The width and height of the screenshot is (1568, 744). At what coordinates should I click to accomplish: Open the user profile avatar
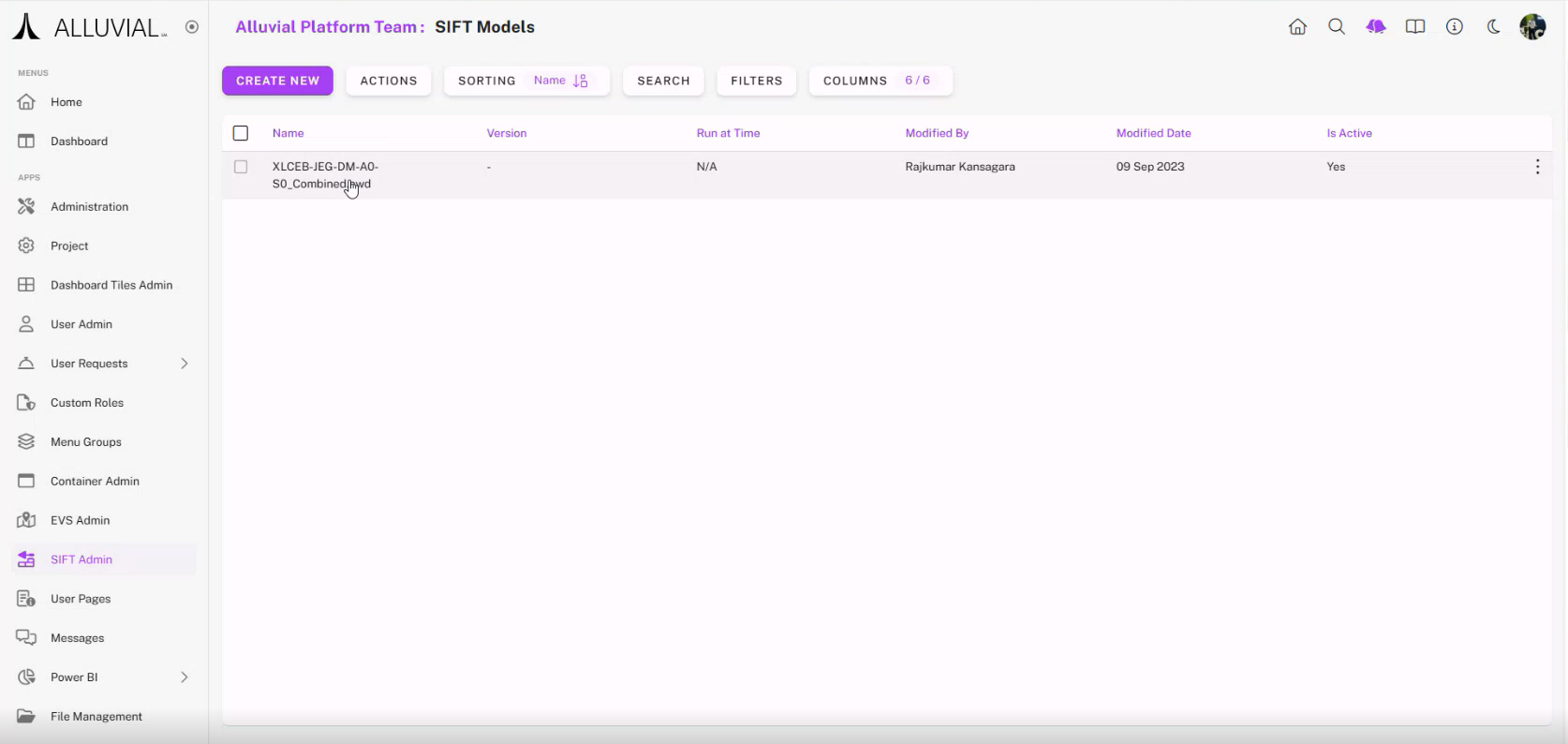pyautogui.click(x=1532, y=27)
